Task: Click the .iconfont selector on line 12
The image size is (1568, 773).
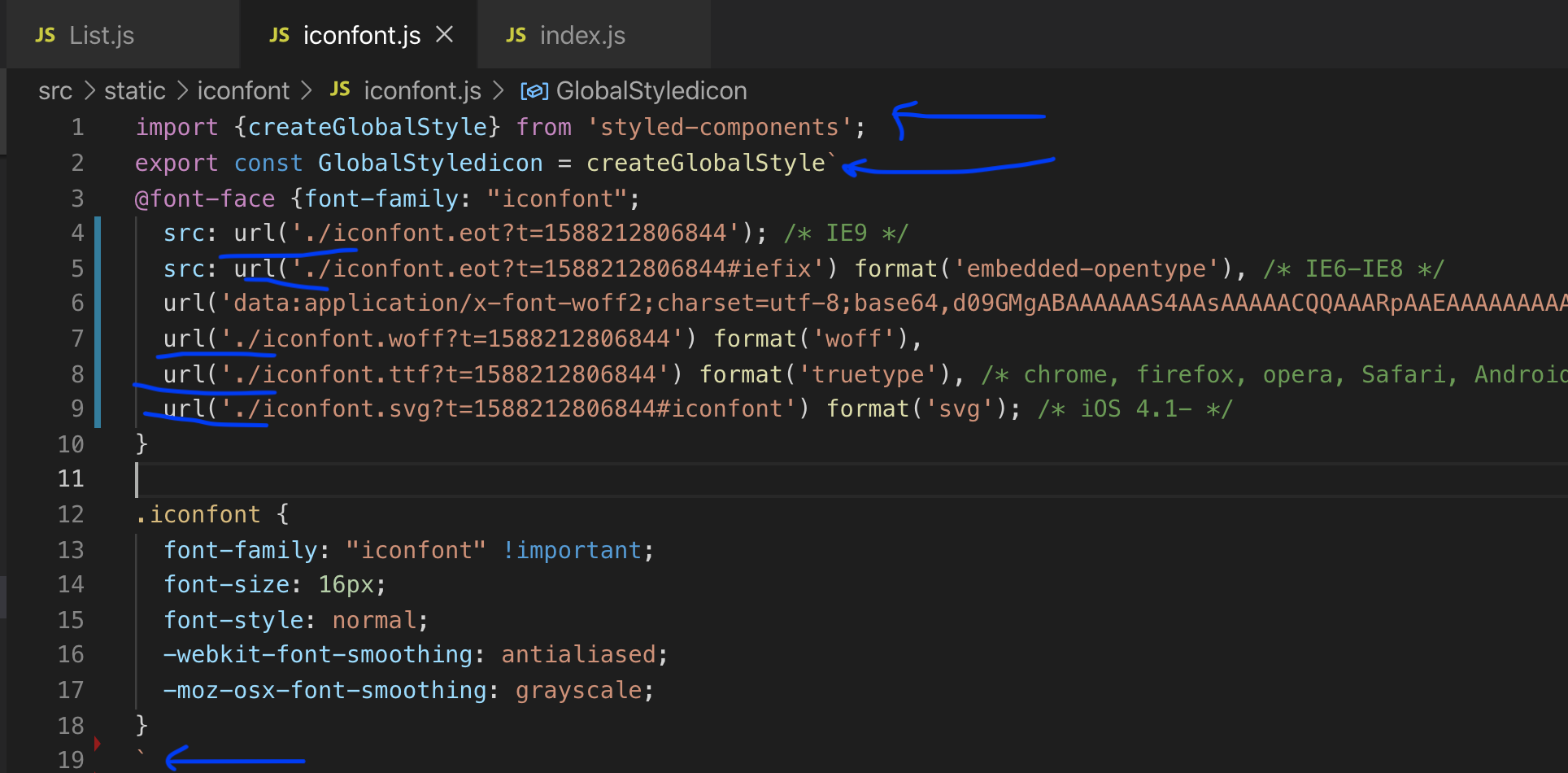Action: pos(198,514)
